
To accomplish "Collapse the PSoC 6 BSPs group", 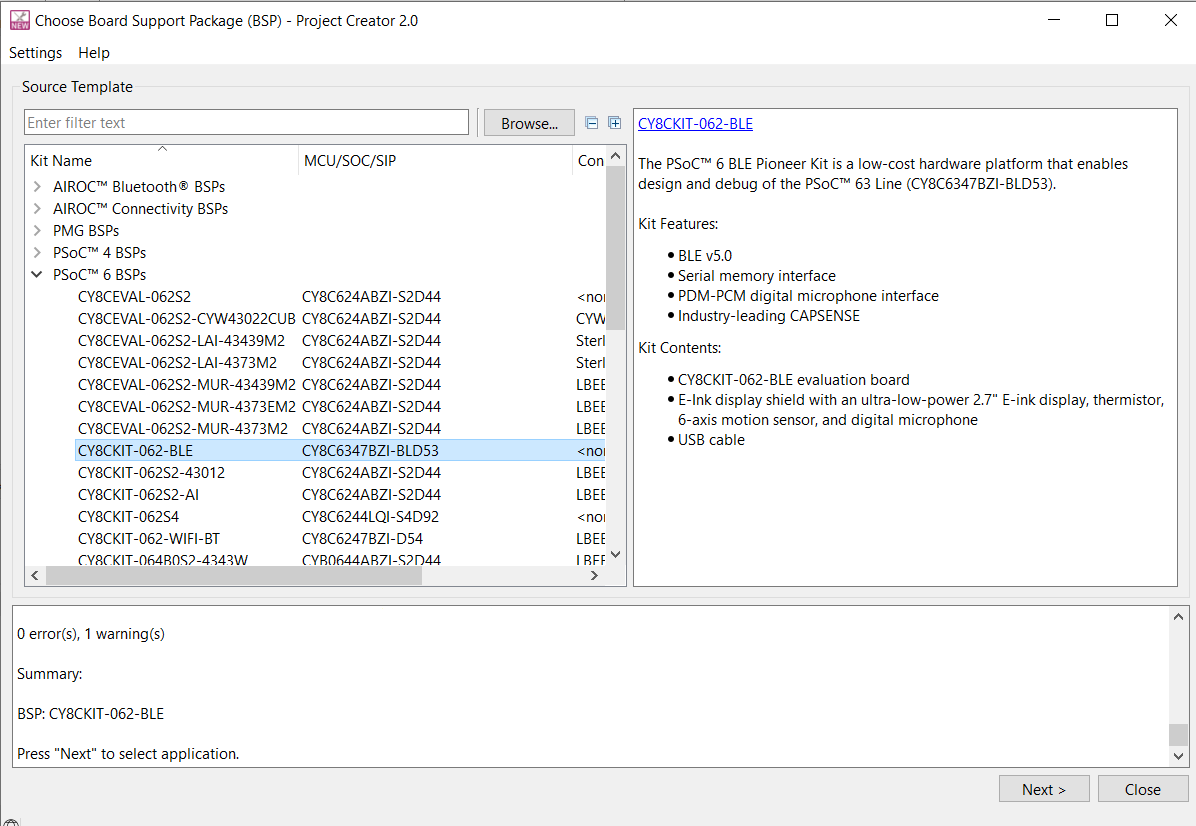I will coord(37,275).
